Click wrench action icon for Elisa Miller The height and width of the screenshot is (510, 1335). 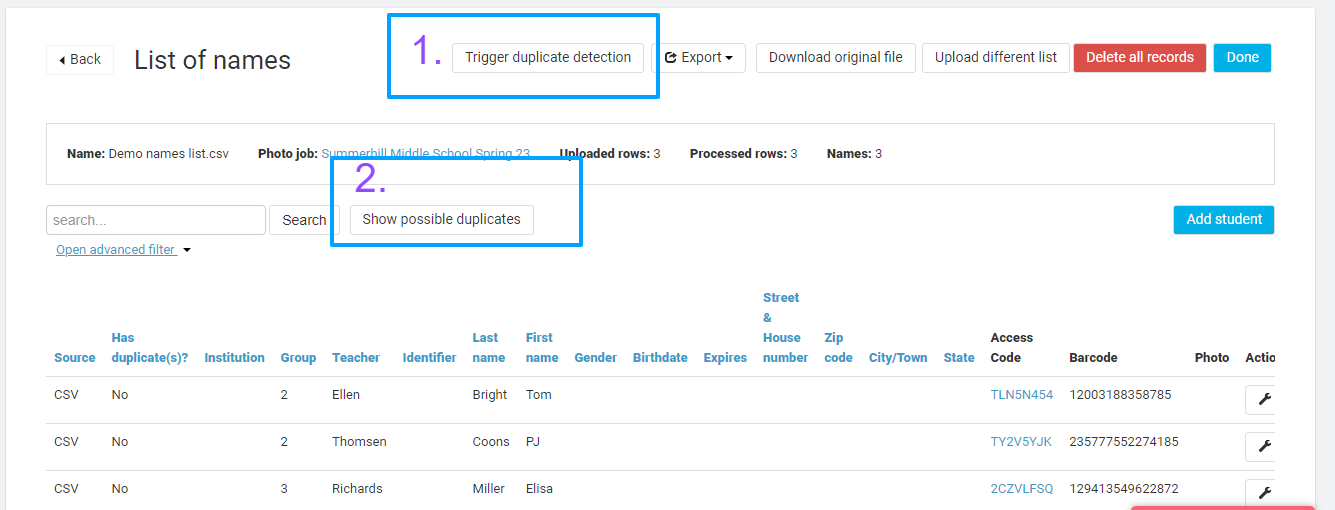(1262, 493)
